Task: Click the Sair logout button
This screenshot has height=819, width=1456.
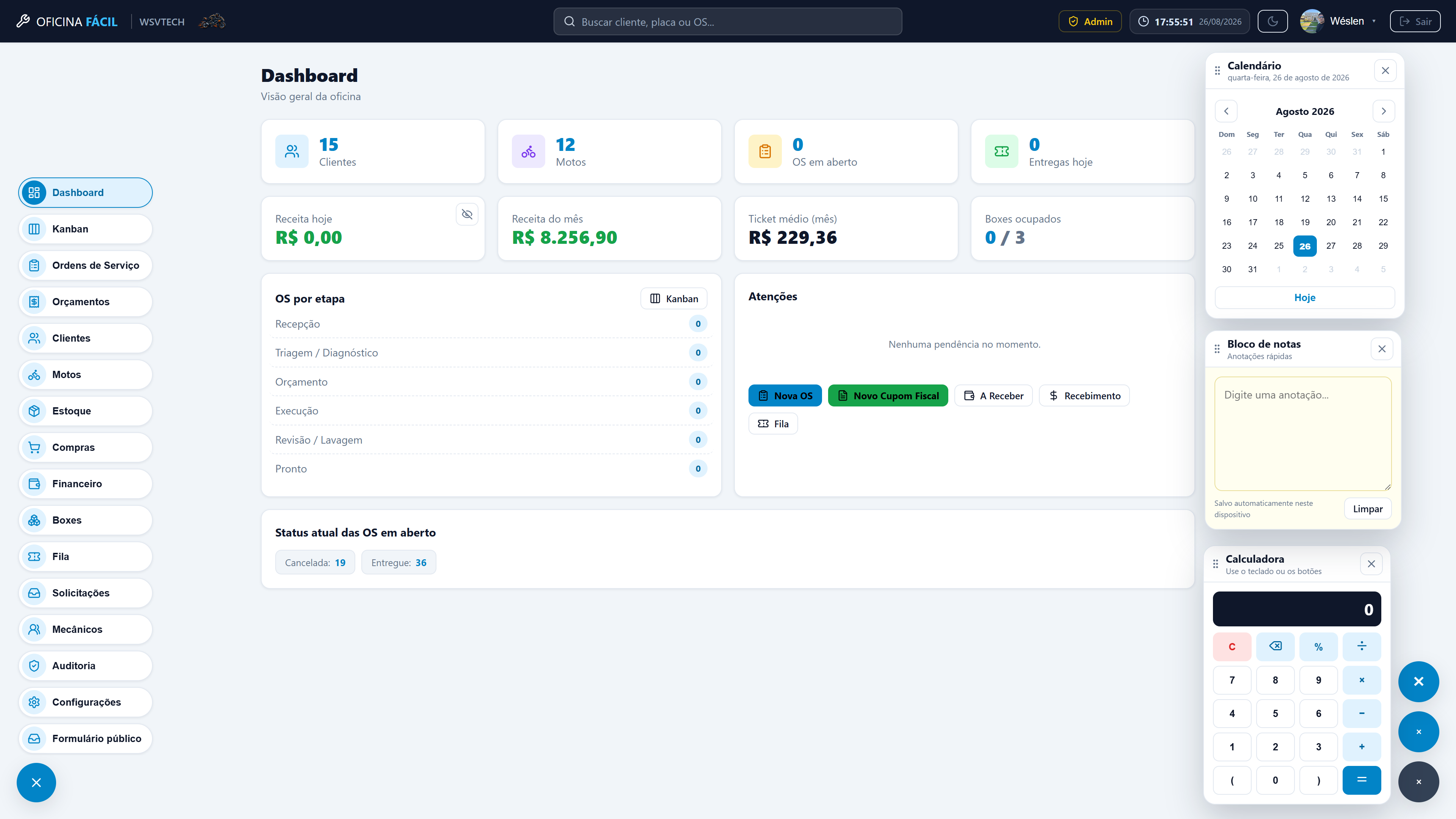Action: point(1415,22)
